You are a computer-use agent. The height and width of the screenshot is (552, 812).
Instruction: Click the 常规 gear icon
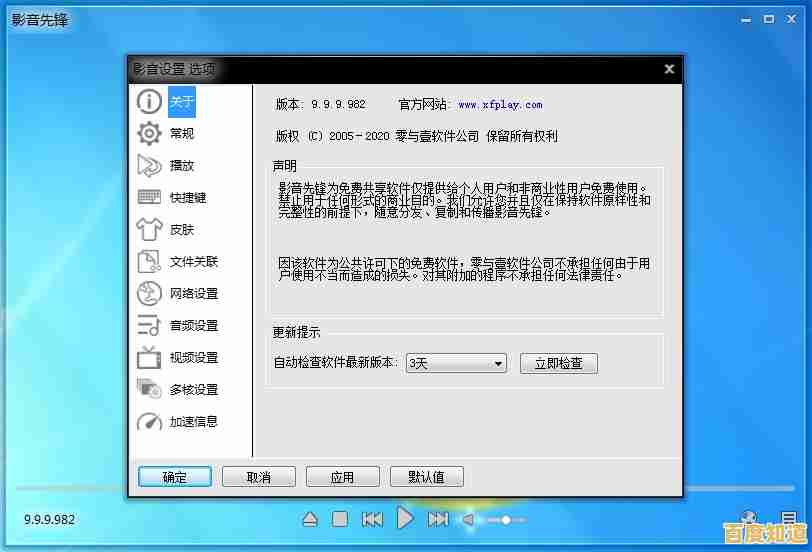149,134
